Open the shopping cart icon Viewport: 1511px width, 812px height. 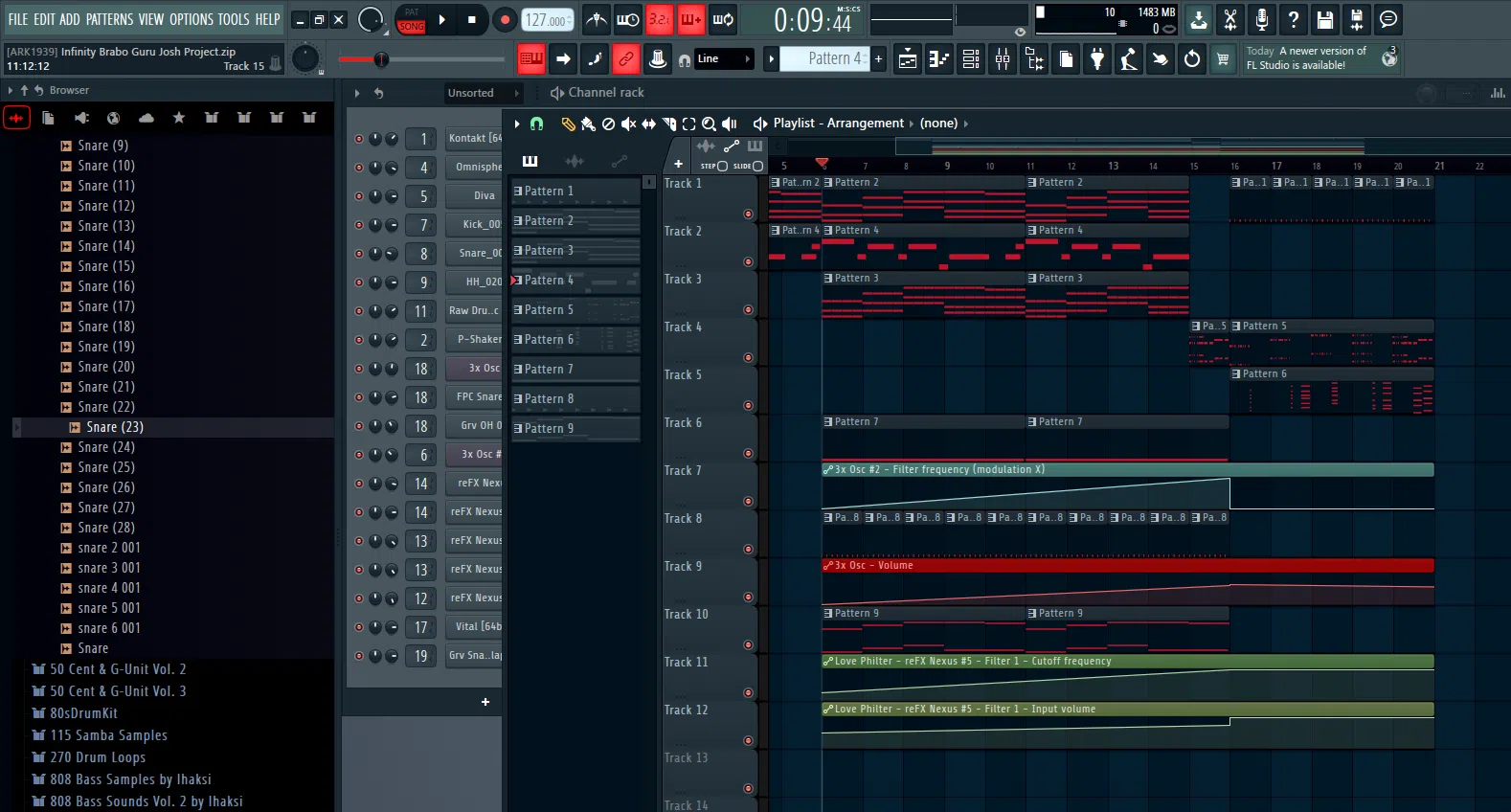(1223, 59)
